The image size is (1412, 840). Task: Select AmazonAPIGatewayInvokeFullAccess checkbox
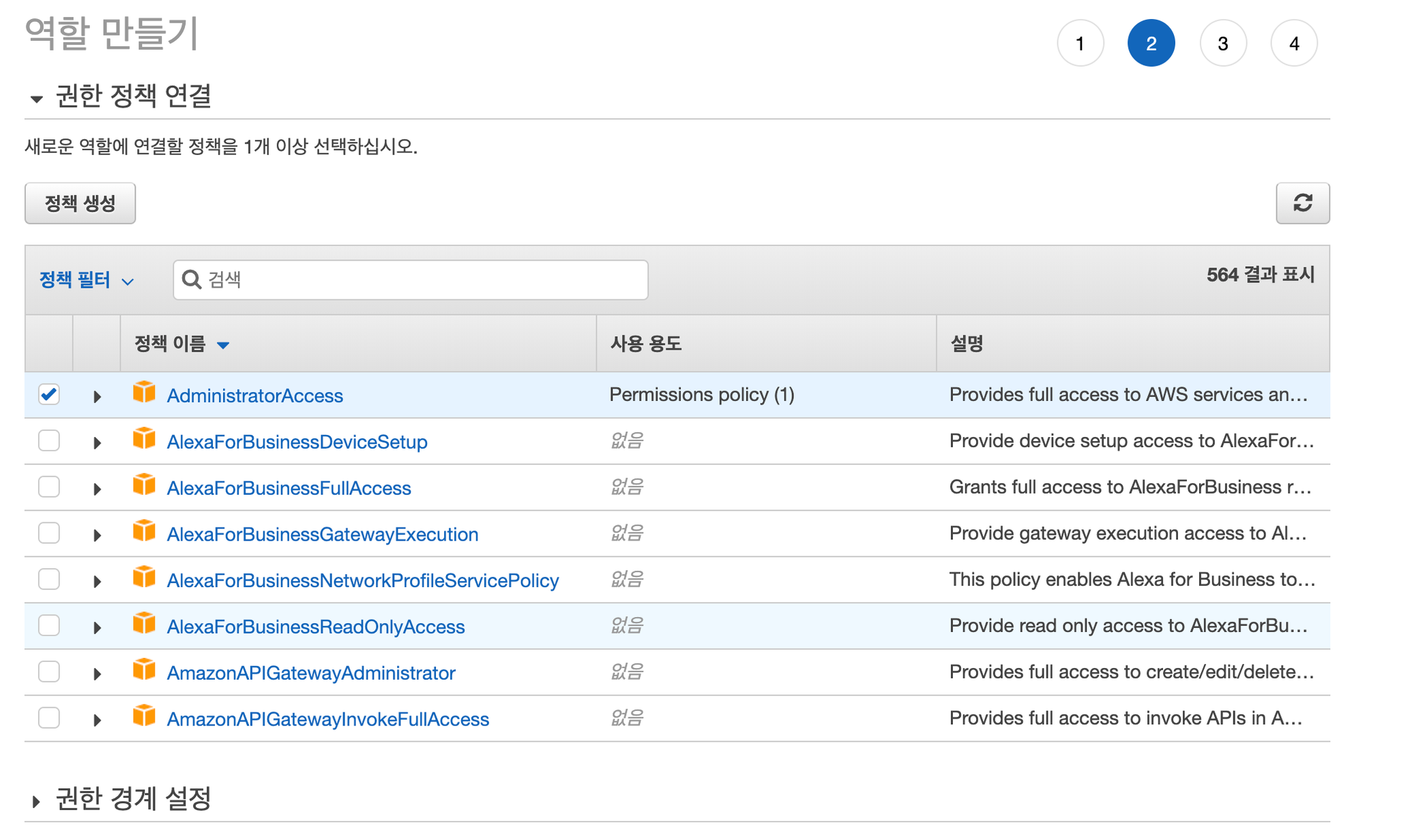coord(49,718)
